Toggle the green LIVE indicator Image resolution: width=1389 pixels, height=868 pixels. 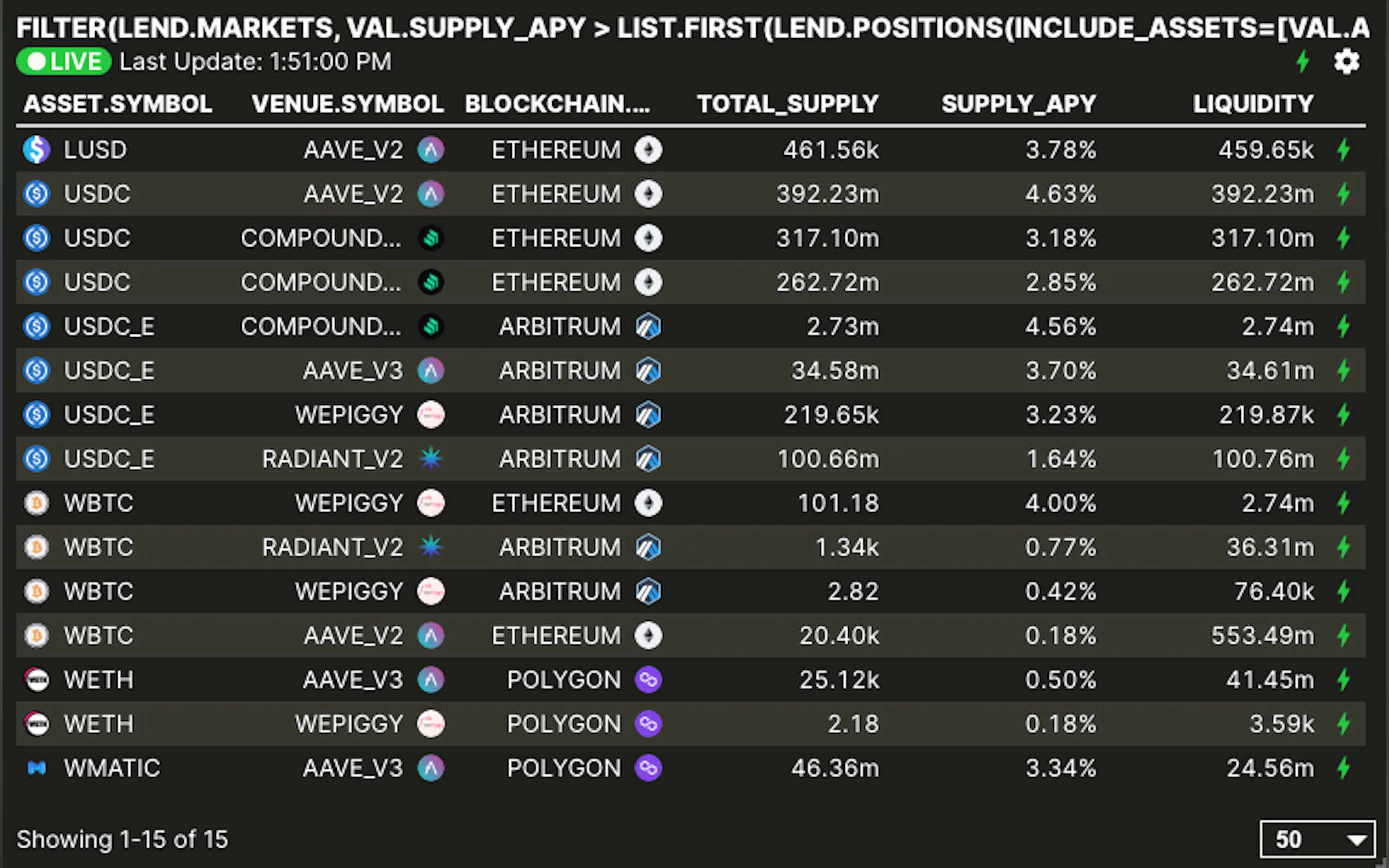click(x=64, y=61)
